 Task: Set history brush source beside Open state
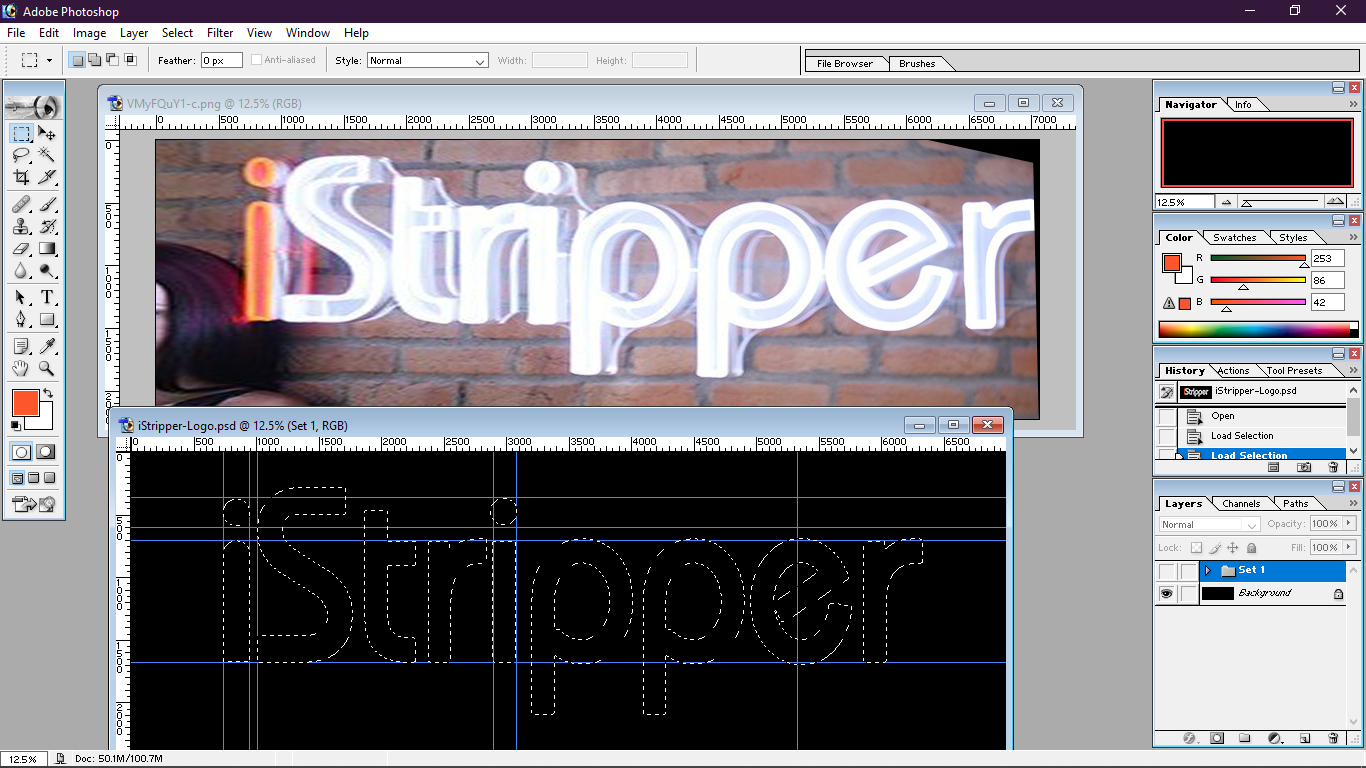(x=1167, y=416)
